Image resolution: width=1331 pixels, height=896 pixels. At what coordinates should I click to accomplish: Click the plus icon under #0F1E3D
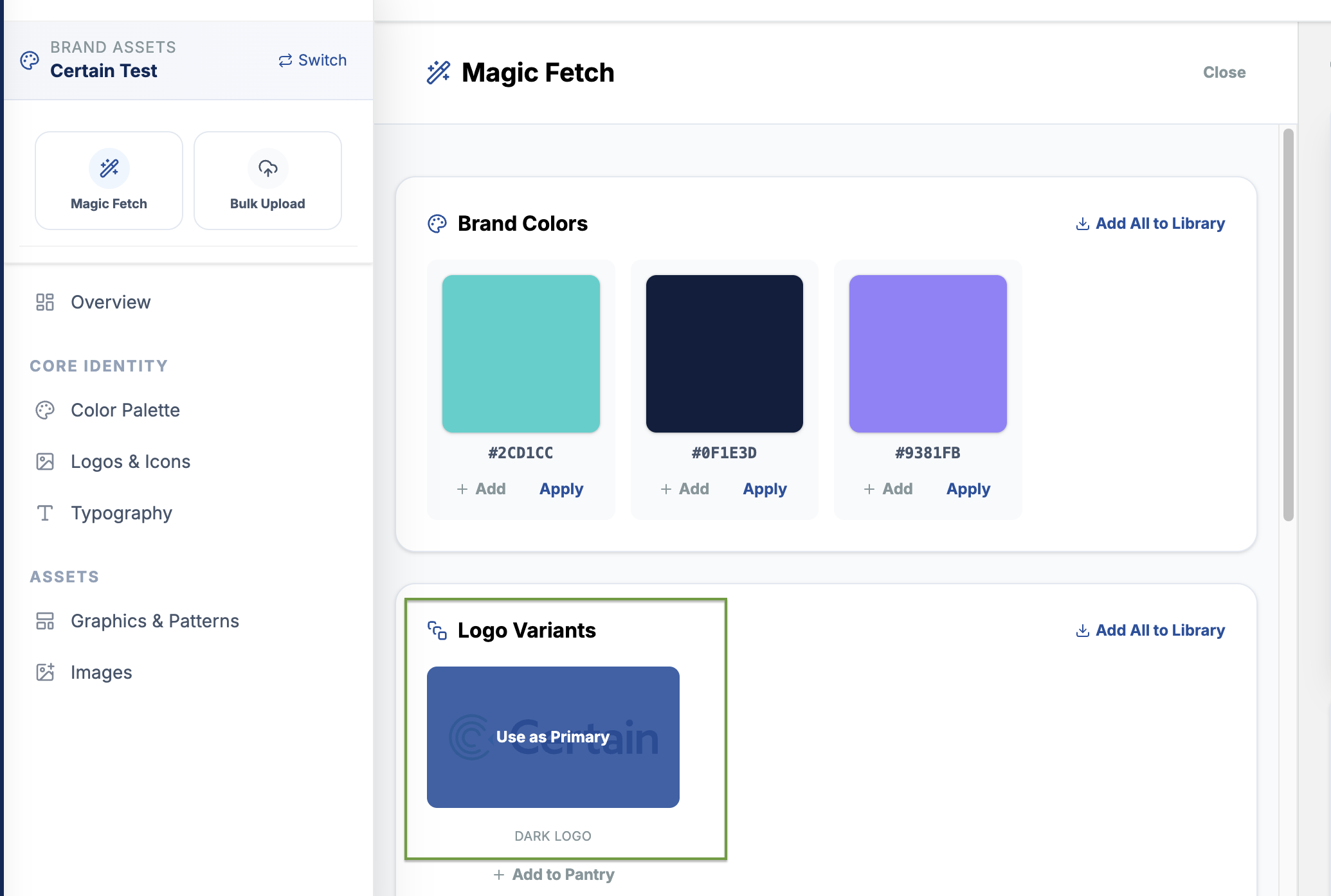[666, 489]
